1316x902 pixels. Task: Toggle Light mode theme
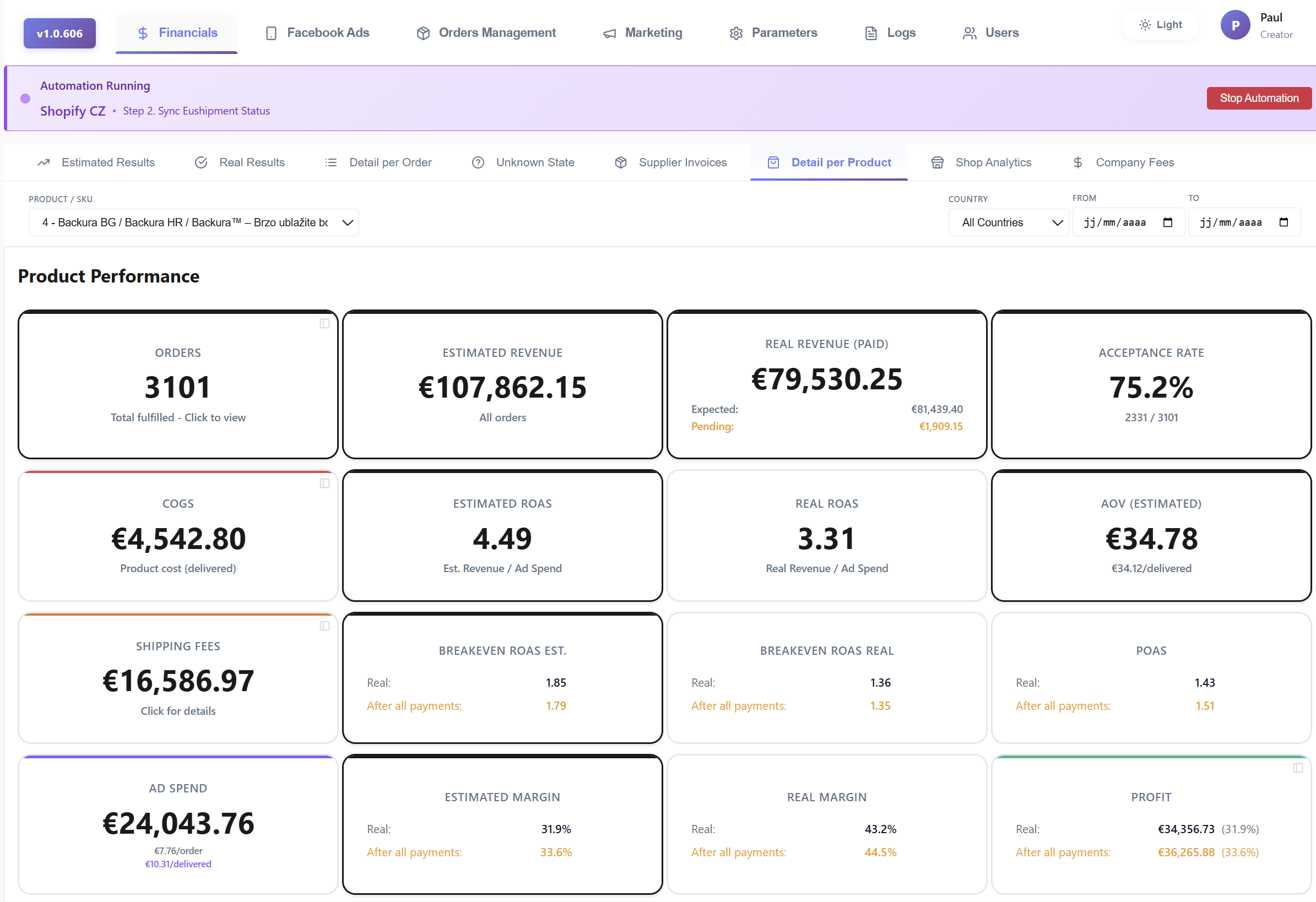coord(1160,24)
